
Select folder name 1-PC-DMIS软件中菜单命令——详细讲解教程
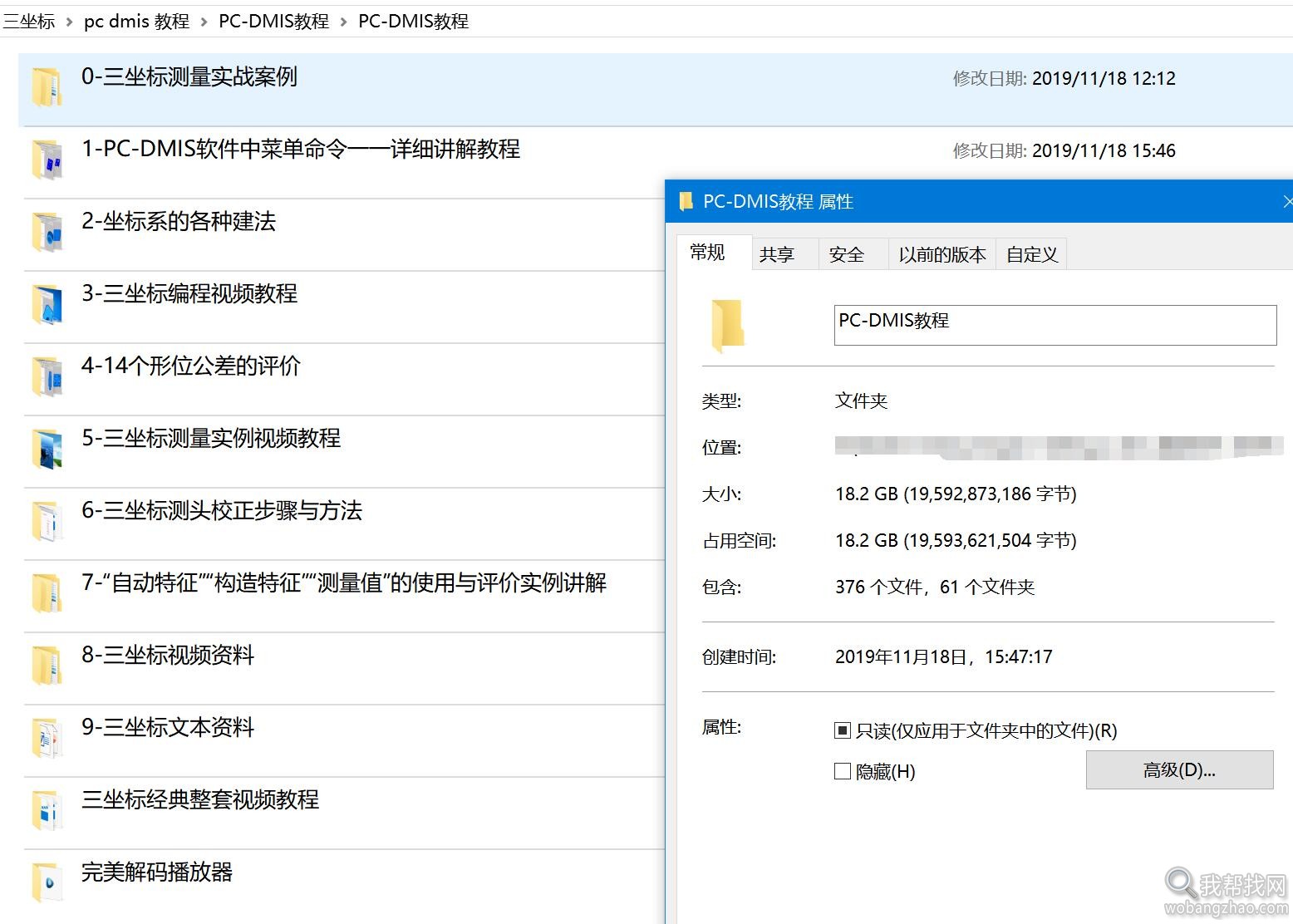pyautogui.click(x=301, y=150)
